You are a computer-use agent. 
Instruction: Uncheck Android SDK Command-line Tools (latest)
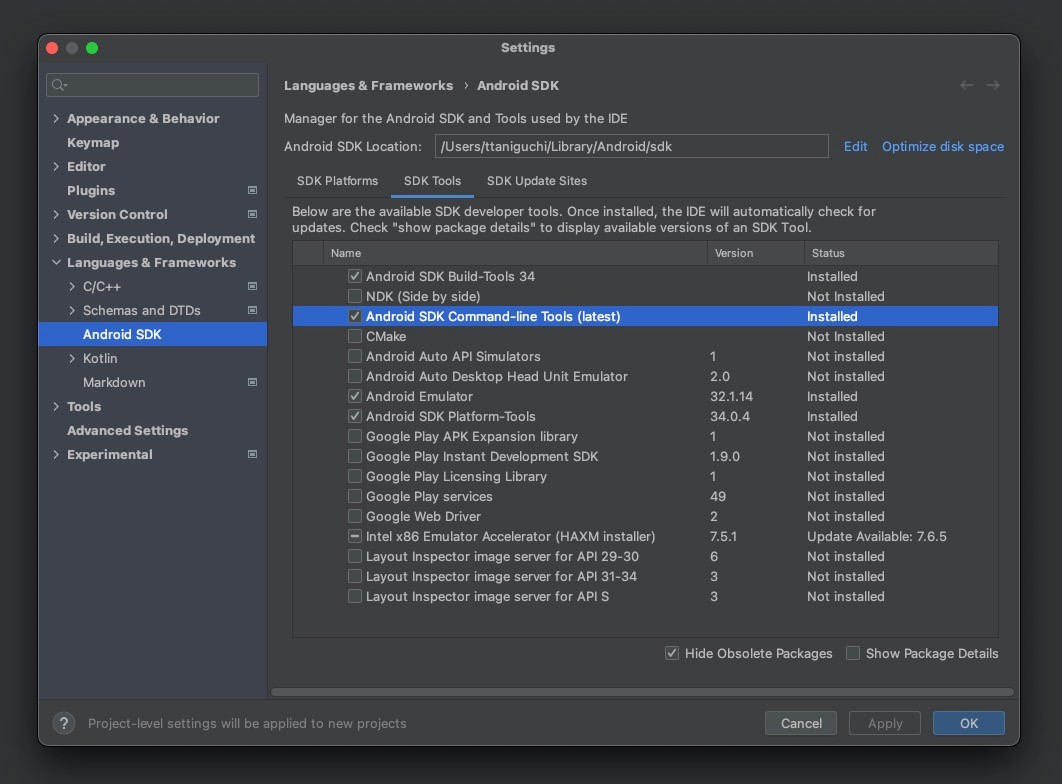(354, 316)
